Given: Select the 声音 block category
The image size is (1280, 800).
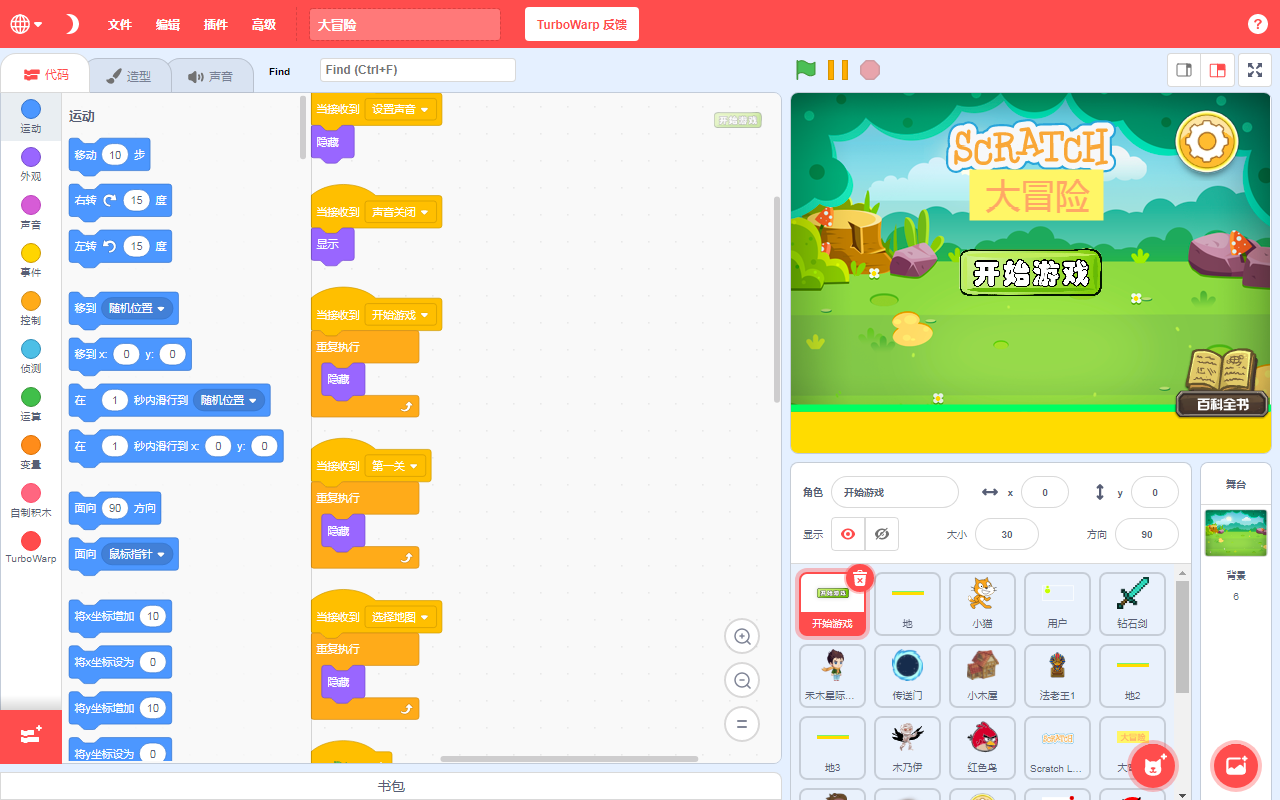Looking at the screenshot, I should (31, 212).
